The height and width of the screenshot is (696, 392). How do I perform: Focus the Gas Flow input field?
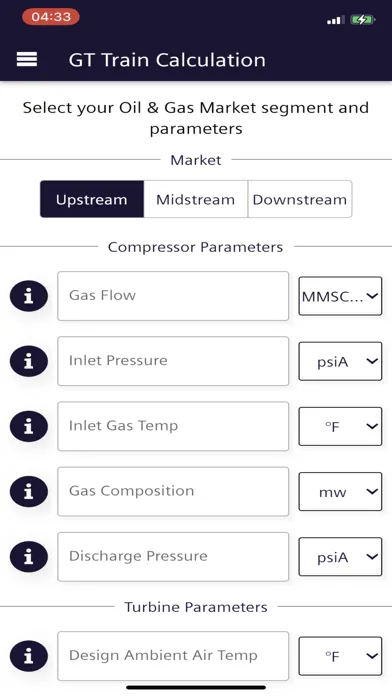173,296
